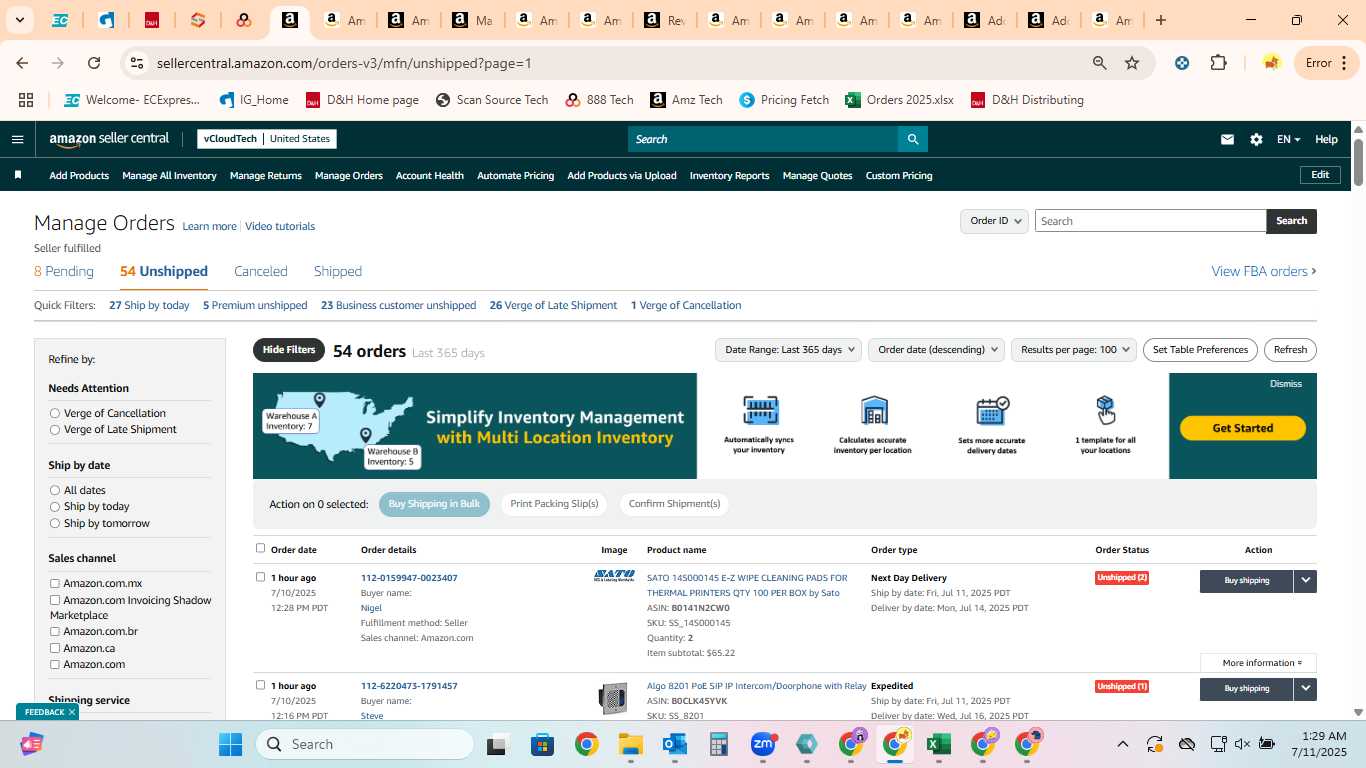Switch to the Pending orders tab

64,272
